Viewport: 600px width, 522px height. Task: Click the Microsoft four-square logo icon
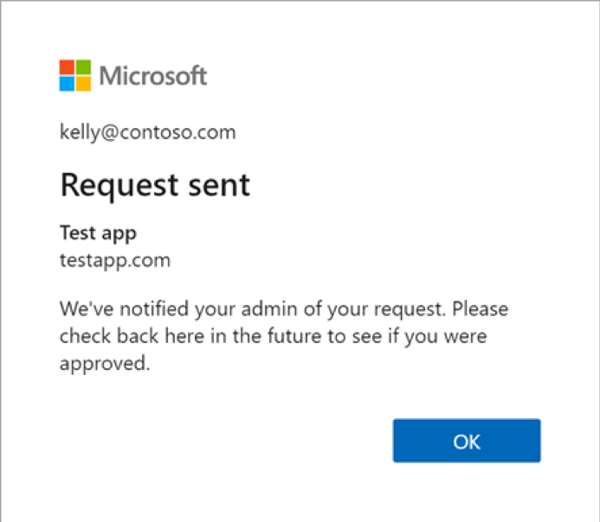click(x=75, y=75)
